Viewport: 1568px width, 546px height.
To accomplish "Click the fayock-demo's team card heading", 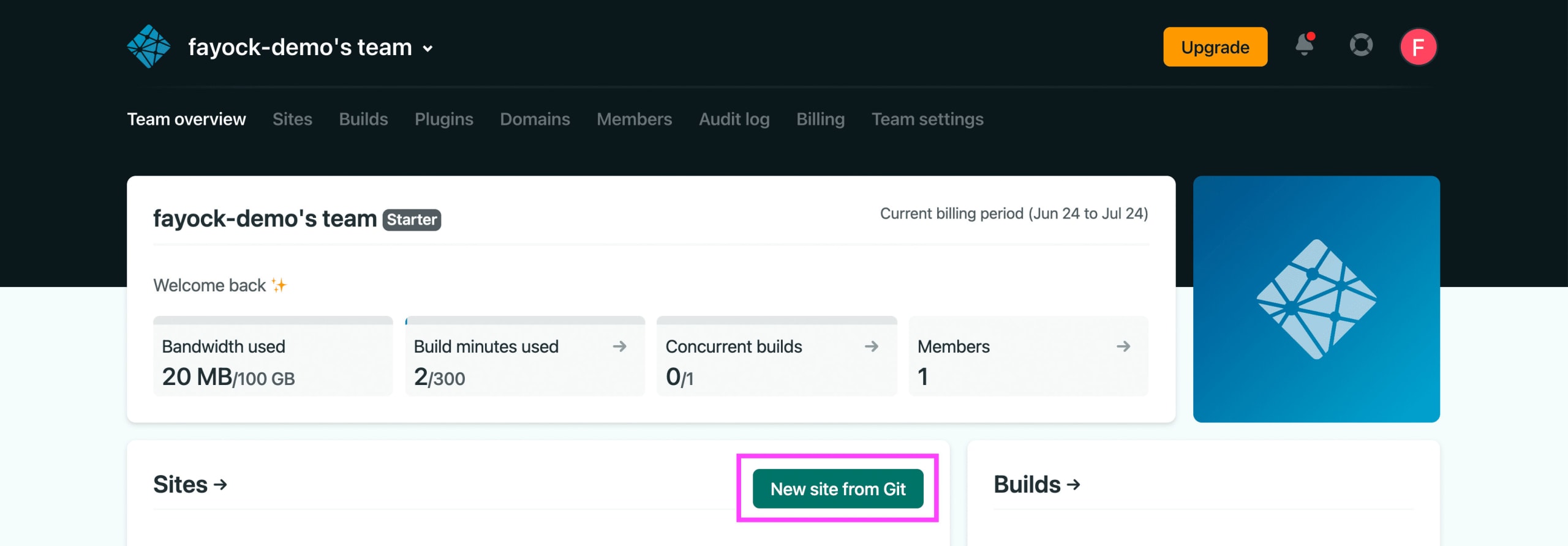I will click(265, 219).
